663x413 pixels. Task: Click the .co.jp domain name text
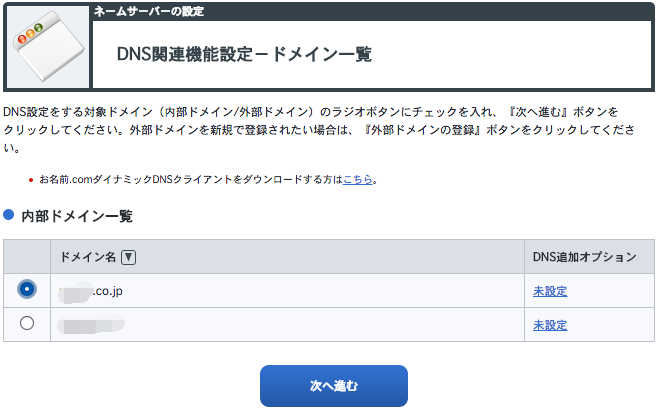pyautogui.click(x=90, y=291)
